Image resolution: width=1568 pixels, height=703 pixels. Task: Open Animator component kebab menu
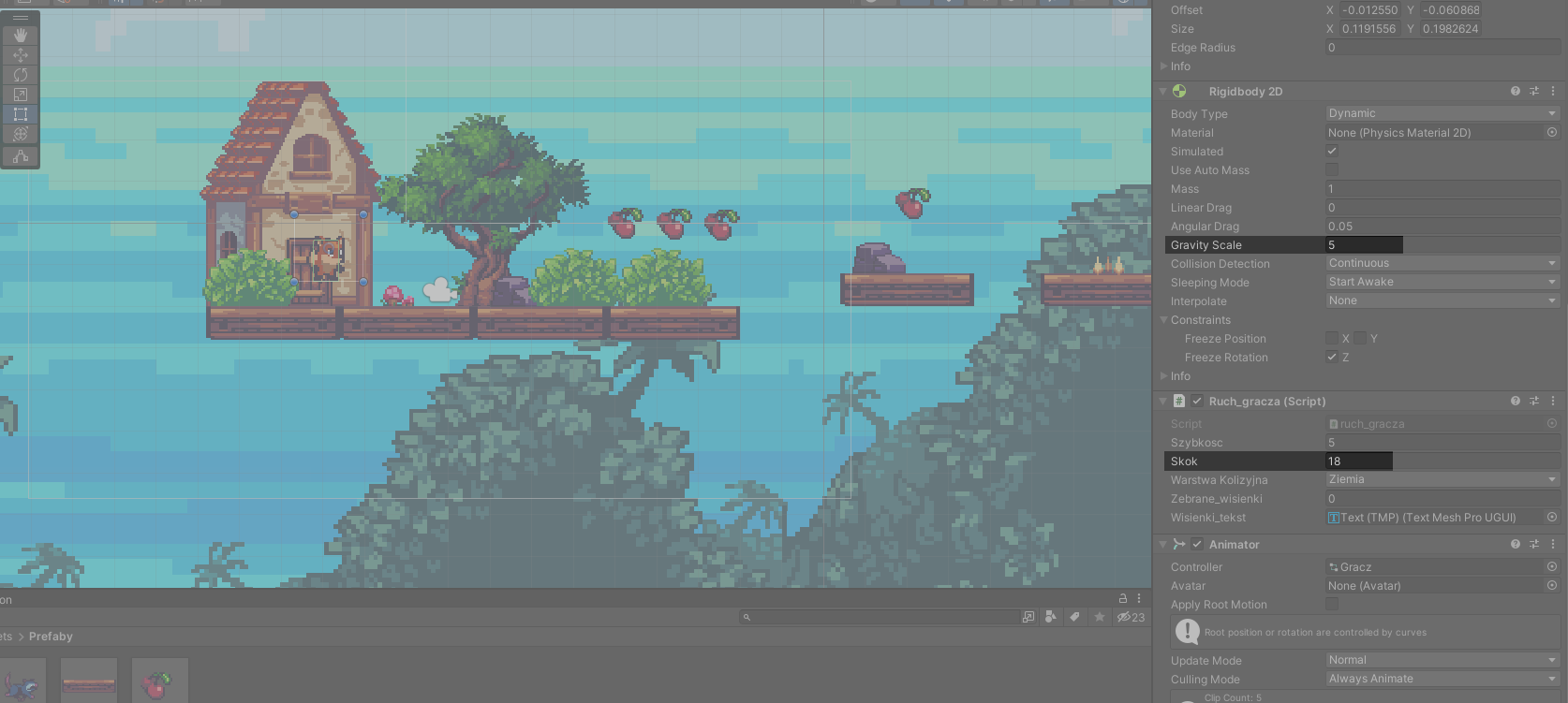pos(1553,544)
